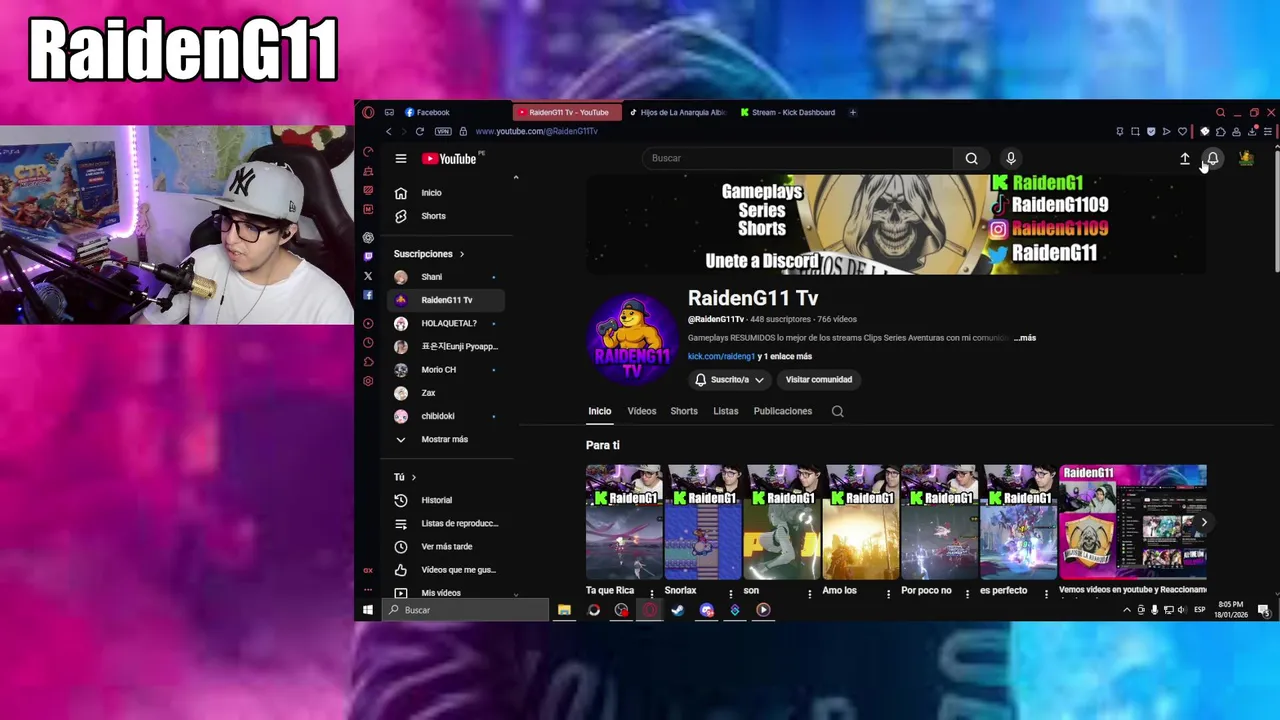Click the heart bookmark icon

tap(1182, 131)
